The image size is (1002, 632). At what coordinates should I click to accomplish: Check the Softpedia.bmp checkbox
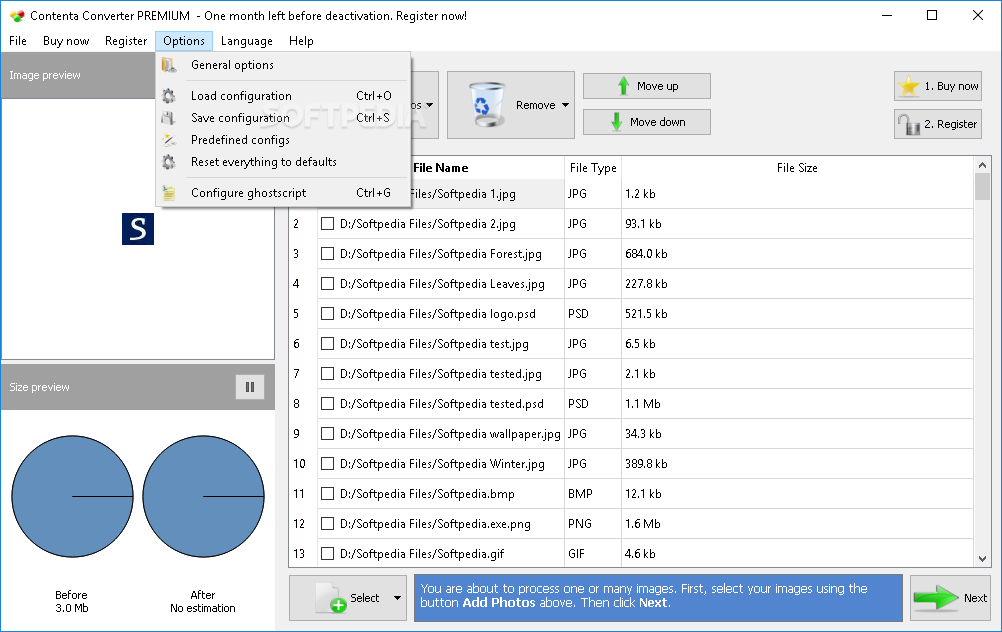pos(327,494)
